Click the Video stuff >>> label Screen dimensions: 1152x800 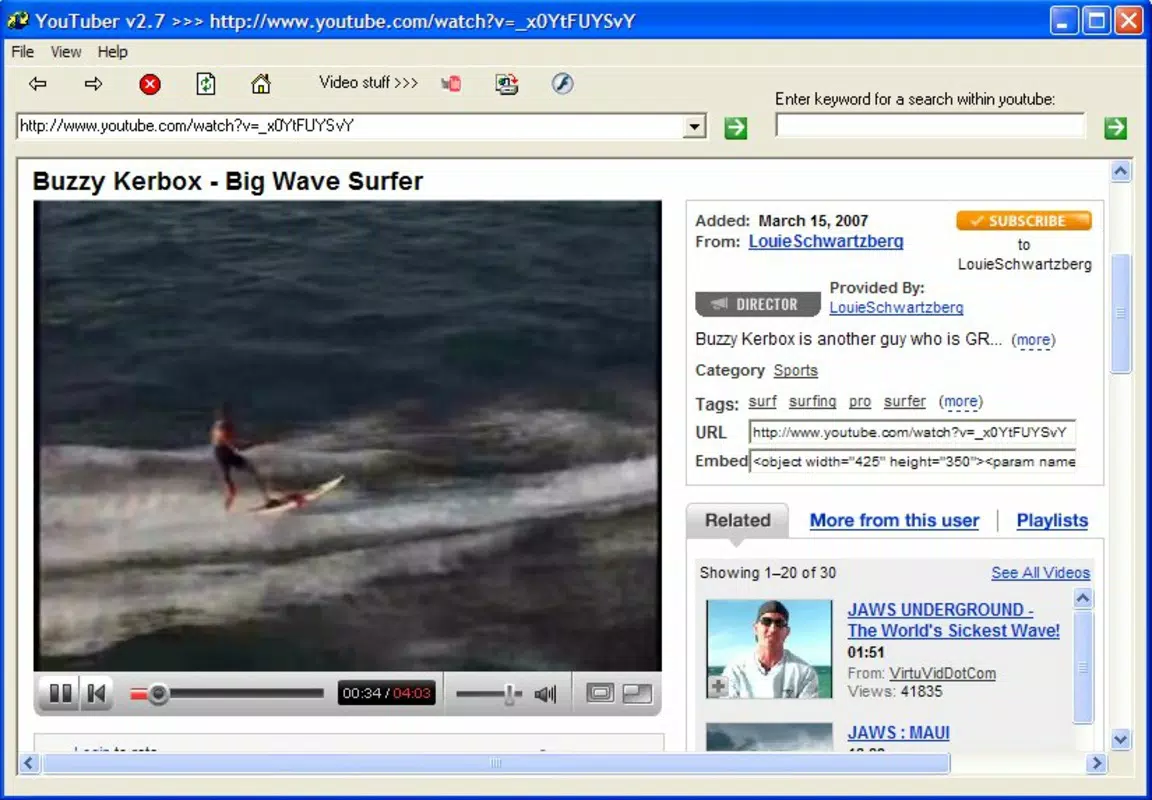(x=368, y=82)
